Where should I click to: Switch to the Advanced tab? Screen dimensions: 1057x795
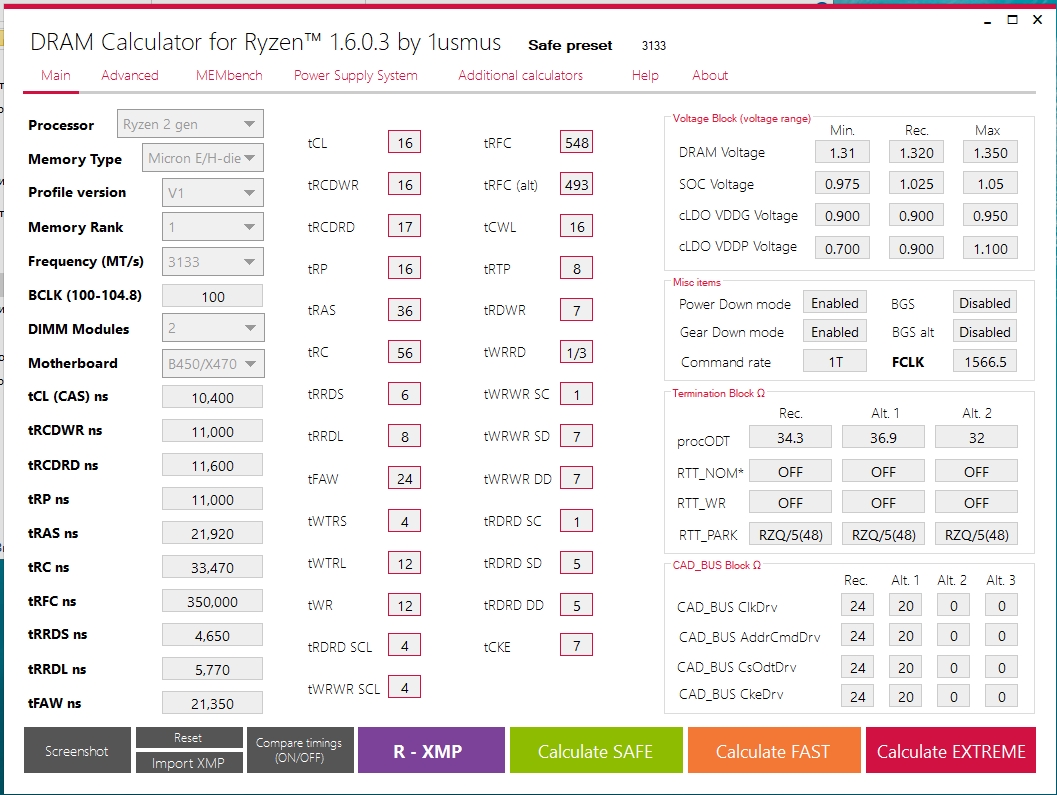[x=129, y=76]
